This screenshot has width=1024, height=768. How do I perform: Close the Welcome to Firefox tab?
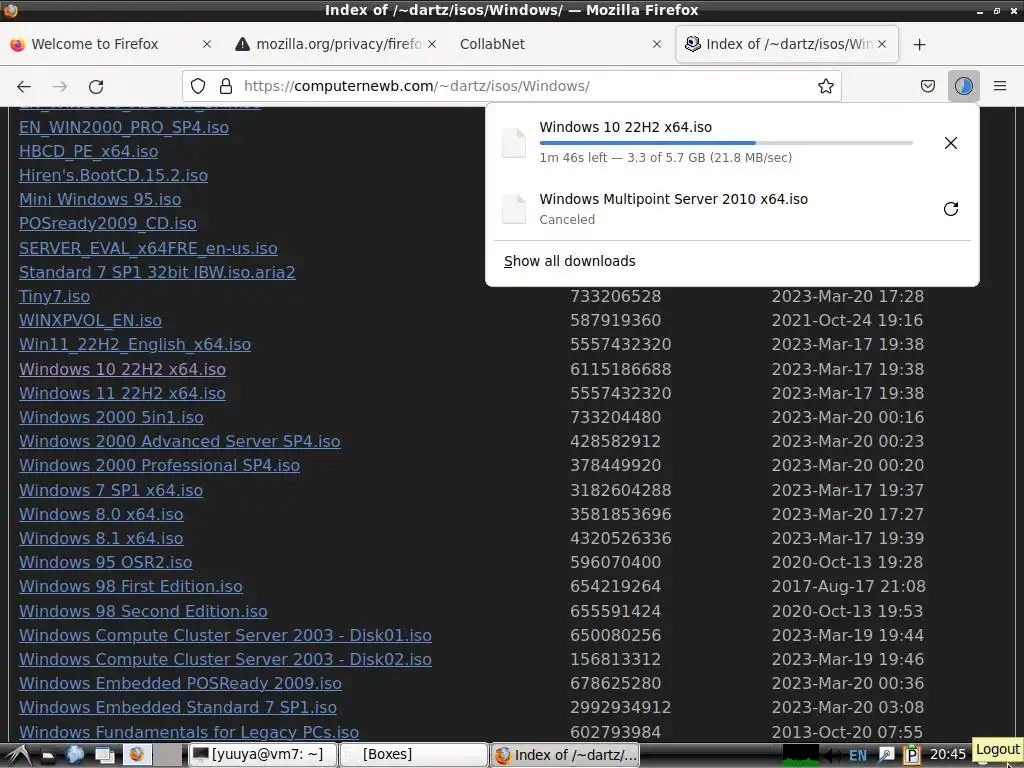(x=206, y=44)
